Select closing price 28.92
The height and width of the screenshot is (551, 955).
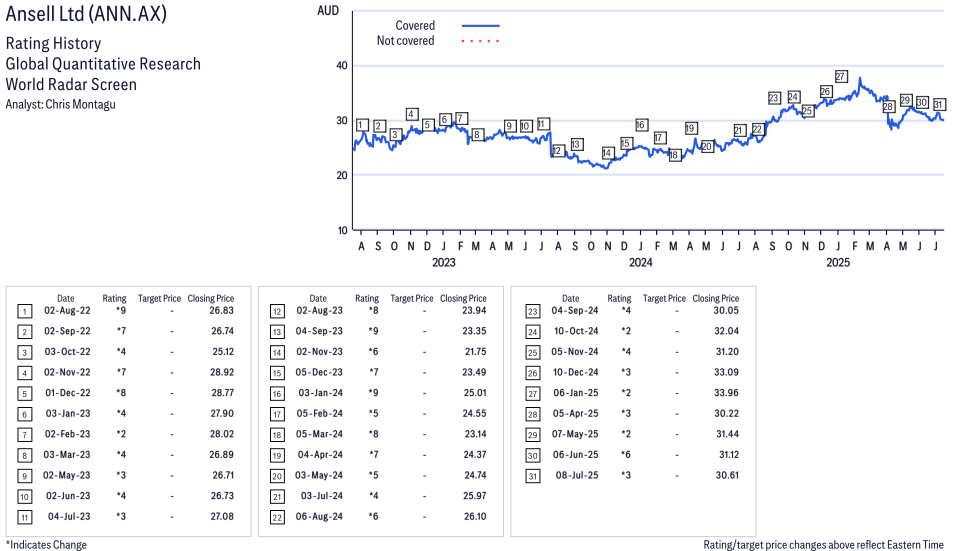[222, 372]
